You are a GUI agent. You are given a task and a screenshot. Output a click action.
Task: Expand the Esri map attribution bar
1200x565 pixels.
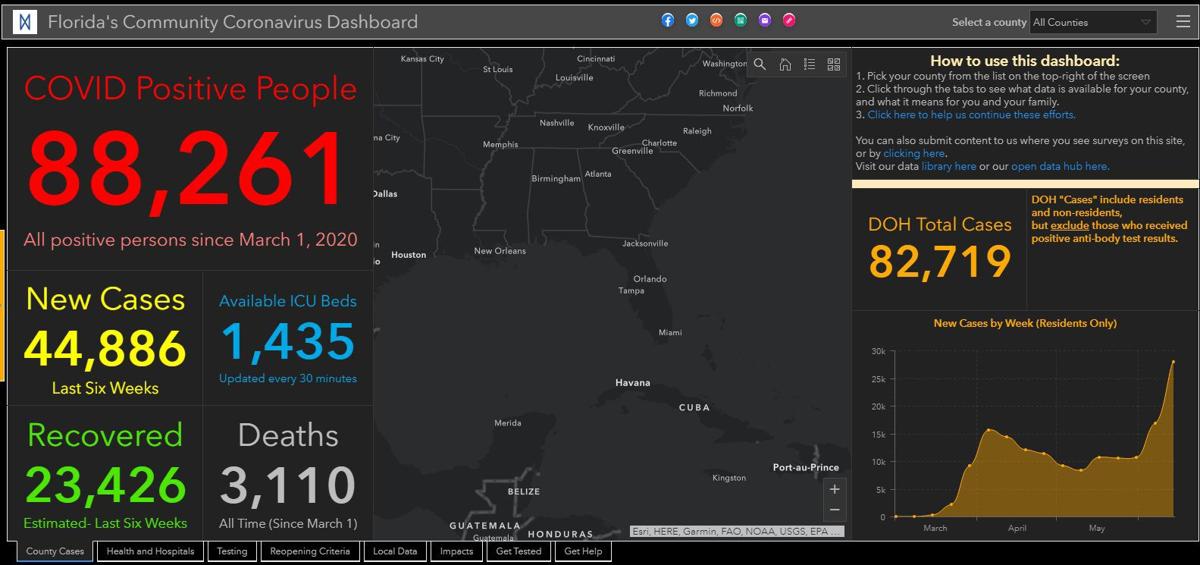737,531
